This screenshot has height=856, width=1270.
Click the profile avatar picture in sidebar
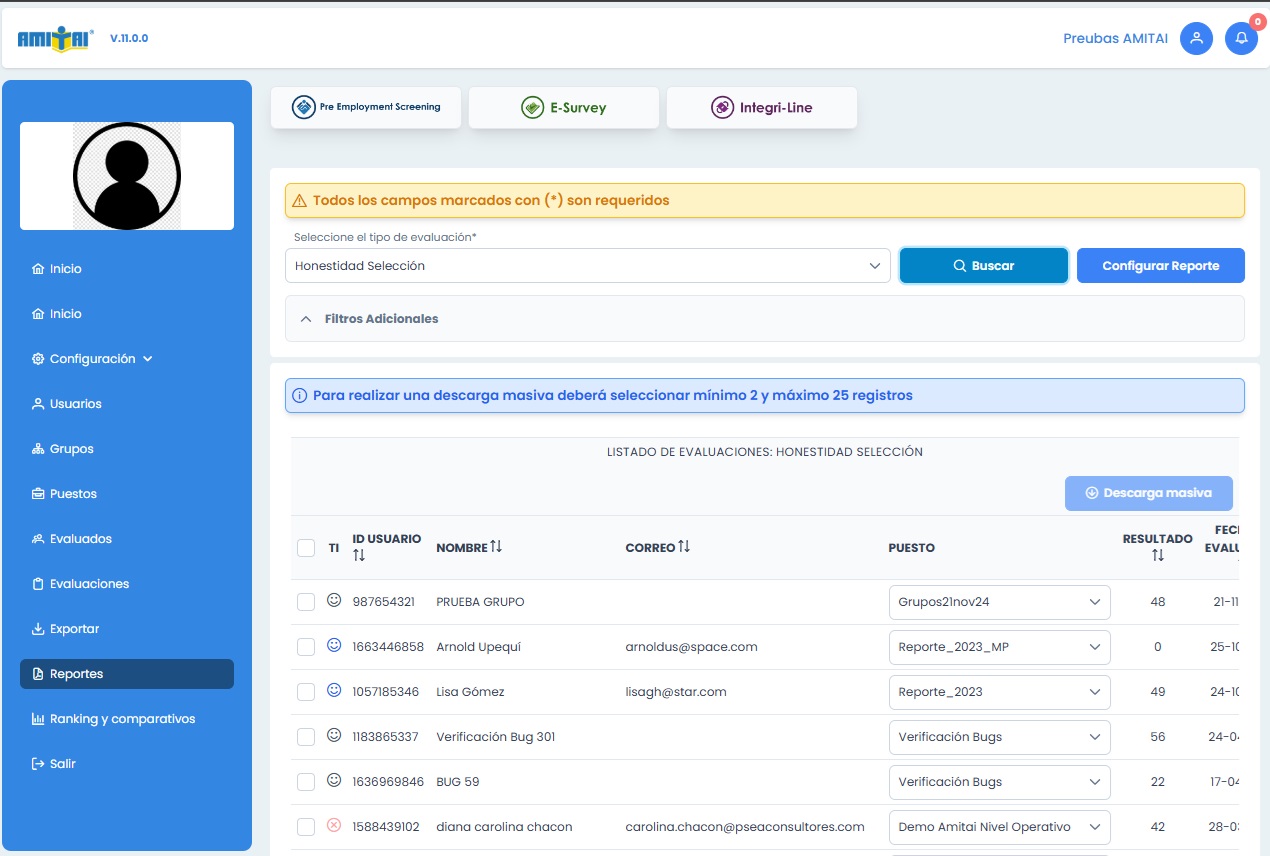(x=127, y=176)
